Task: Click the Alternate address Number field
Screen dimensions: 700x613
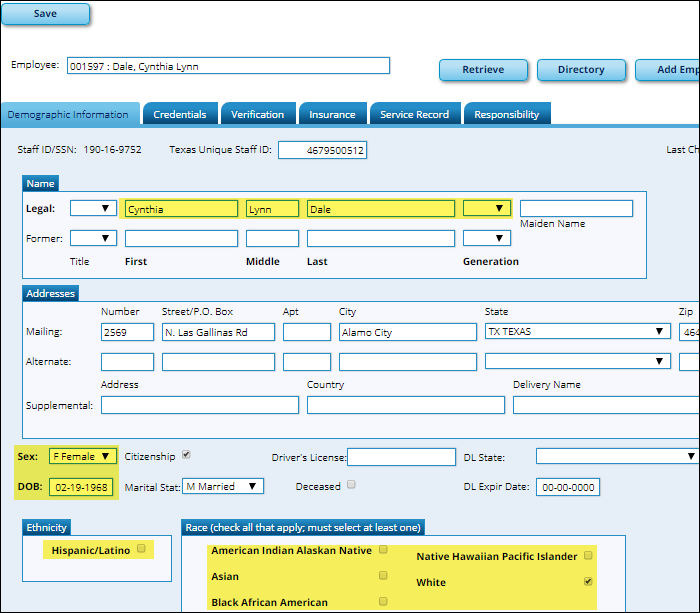Action: coord(127,362)
